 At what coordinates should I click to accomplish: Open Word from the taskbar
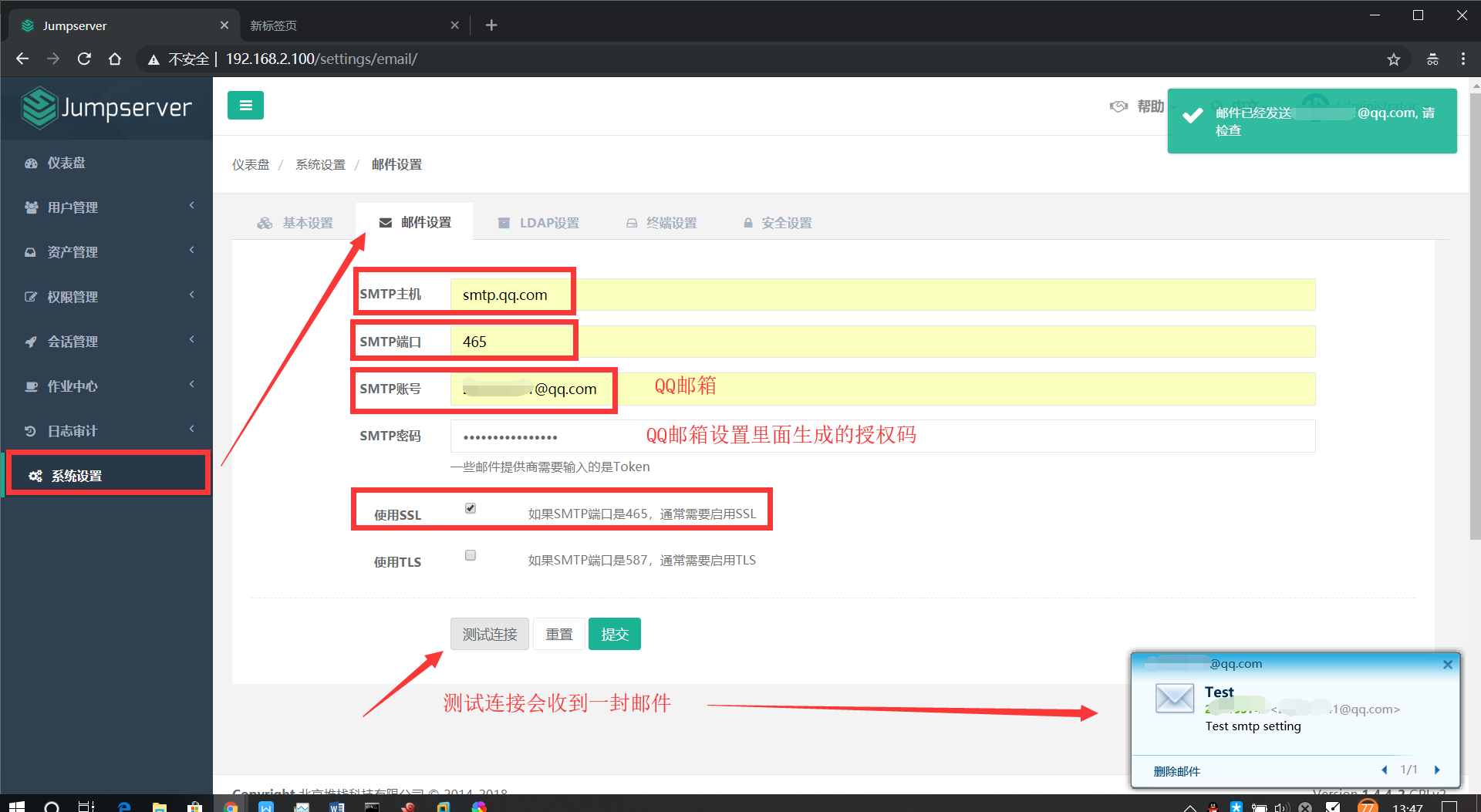click(x=337, y=807)
